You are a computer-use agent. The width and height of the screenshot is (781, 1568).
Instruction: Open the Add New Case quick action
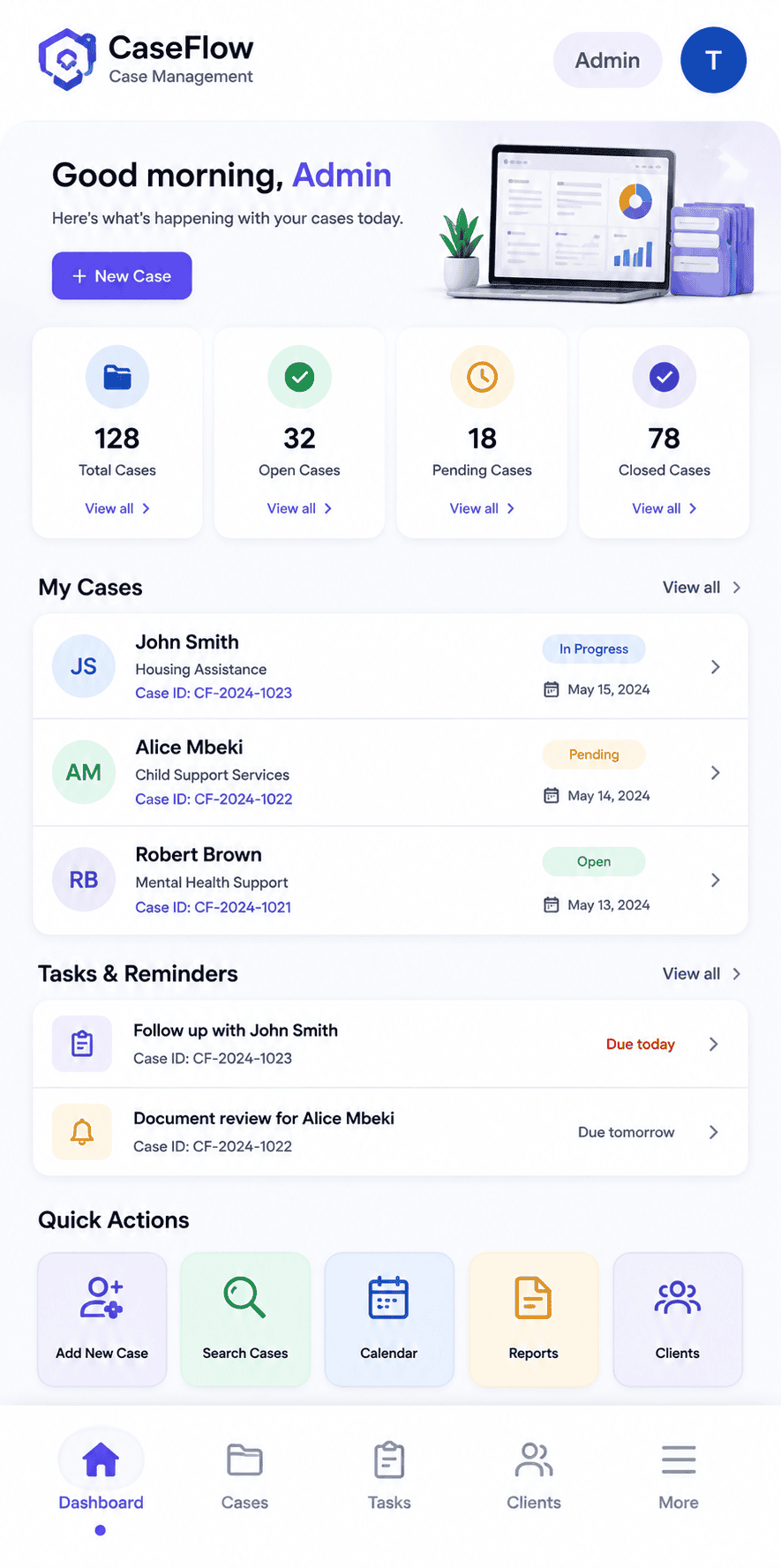(x=101, y=1319)
